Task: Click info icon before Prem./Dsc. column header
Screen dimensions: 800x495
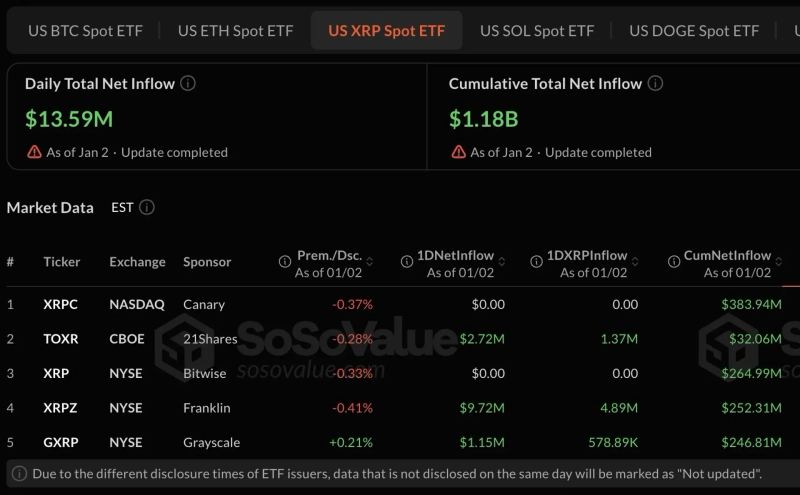Action: [284, 262]
